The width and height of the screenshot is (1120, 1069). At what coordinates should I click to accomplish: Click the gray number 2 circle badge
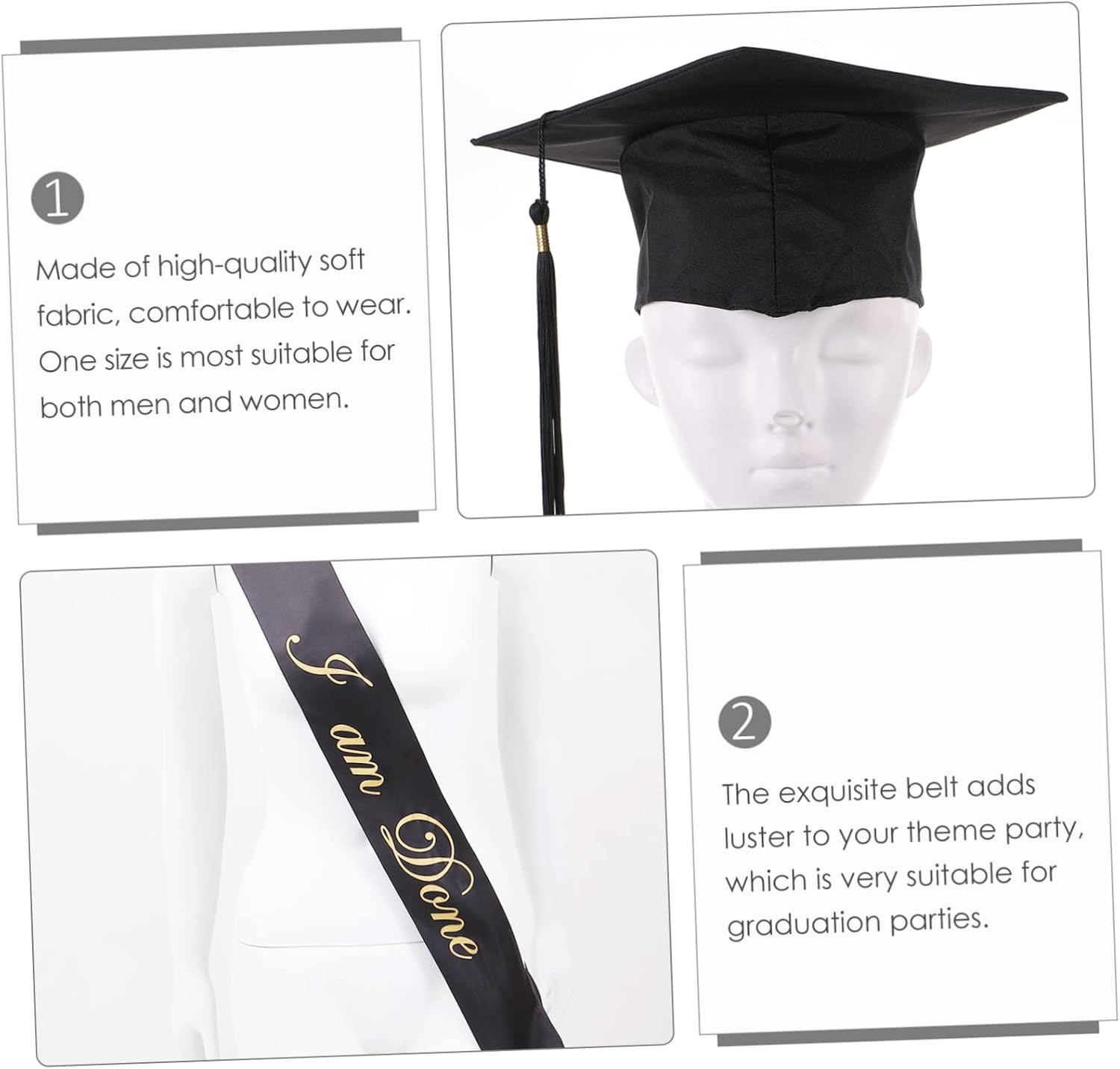[744, 722]
